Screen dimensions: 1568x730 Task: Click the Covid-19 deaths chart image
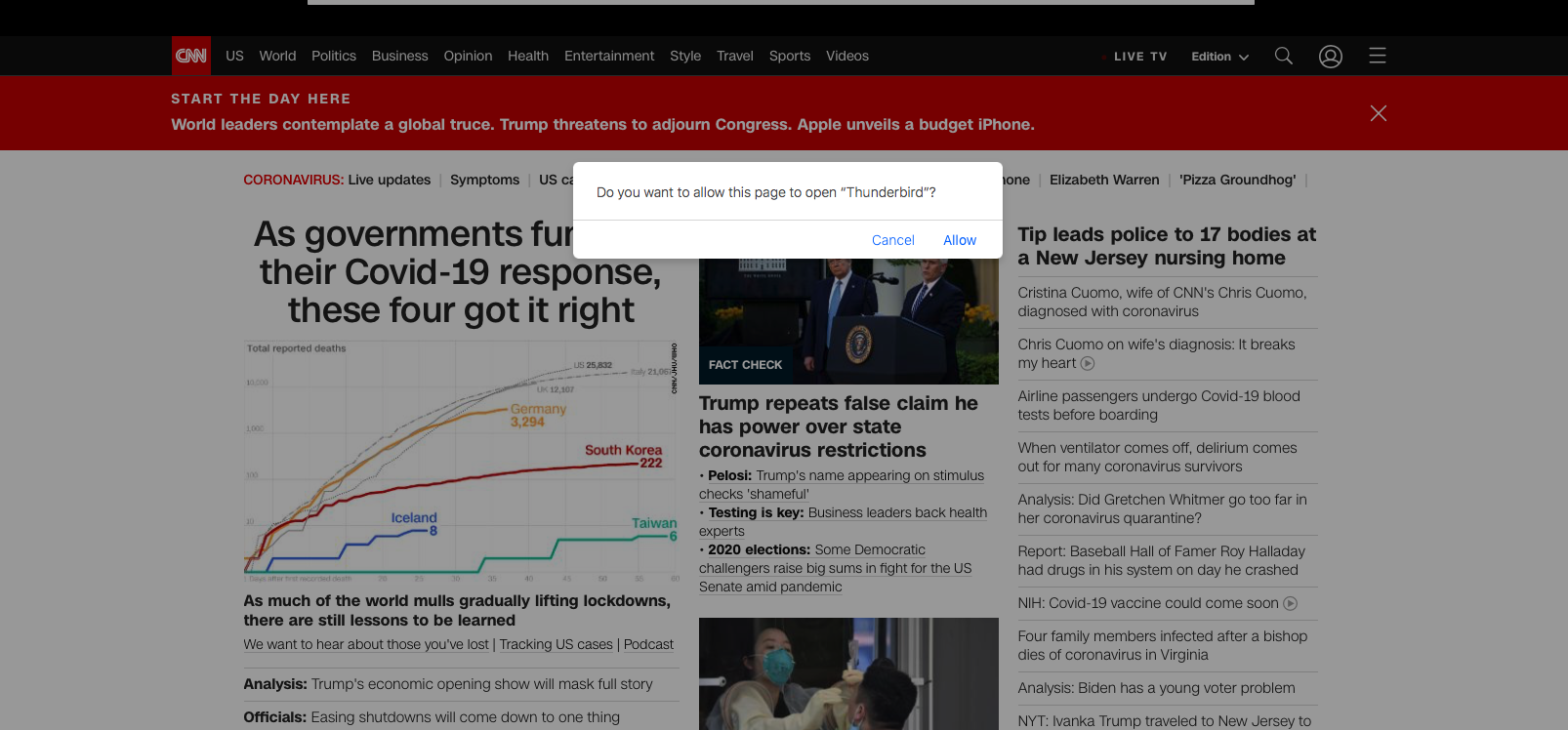click(x=461, y=462)
